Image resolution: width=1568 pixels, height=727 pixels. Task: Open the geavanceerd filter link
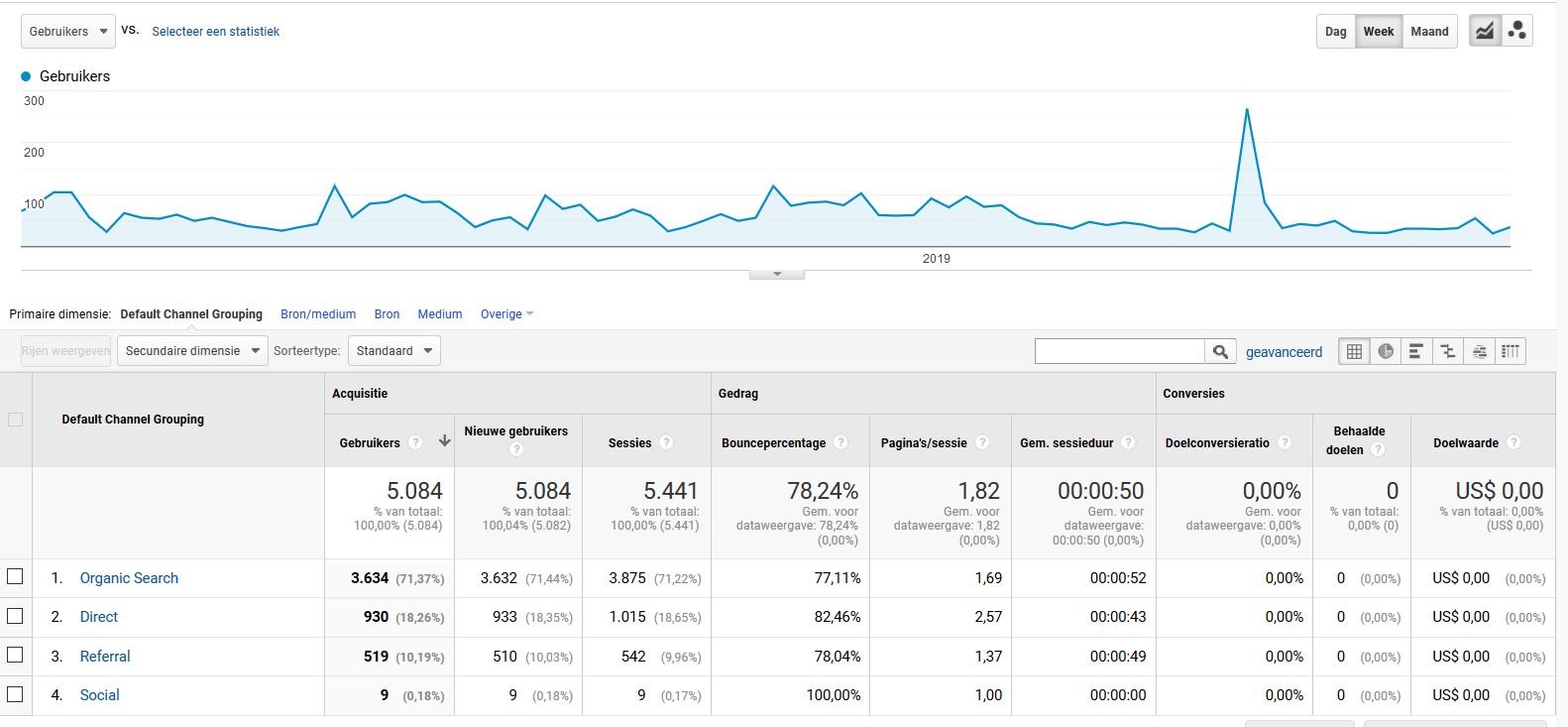[x=1284, y=352]
